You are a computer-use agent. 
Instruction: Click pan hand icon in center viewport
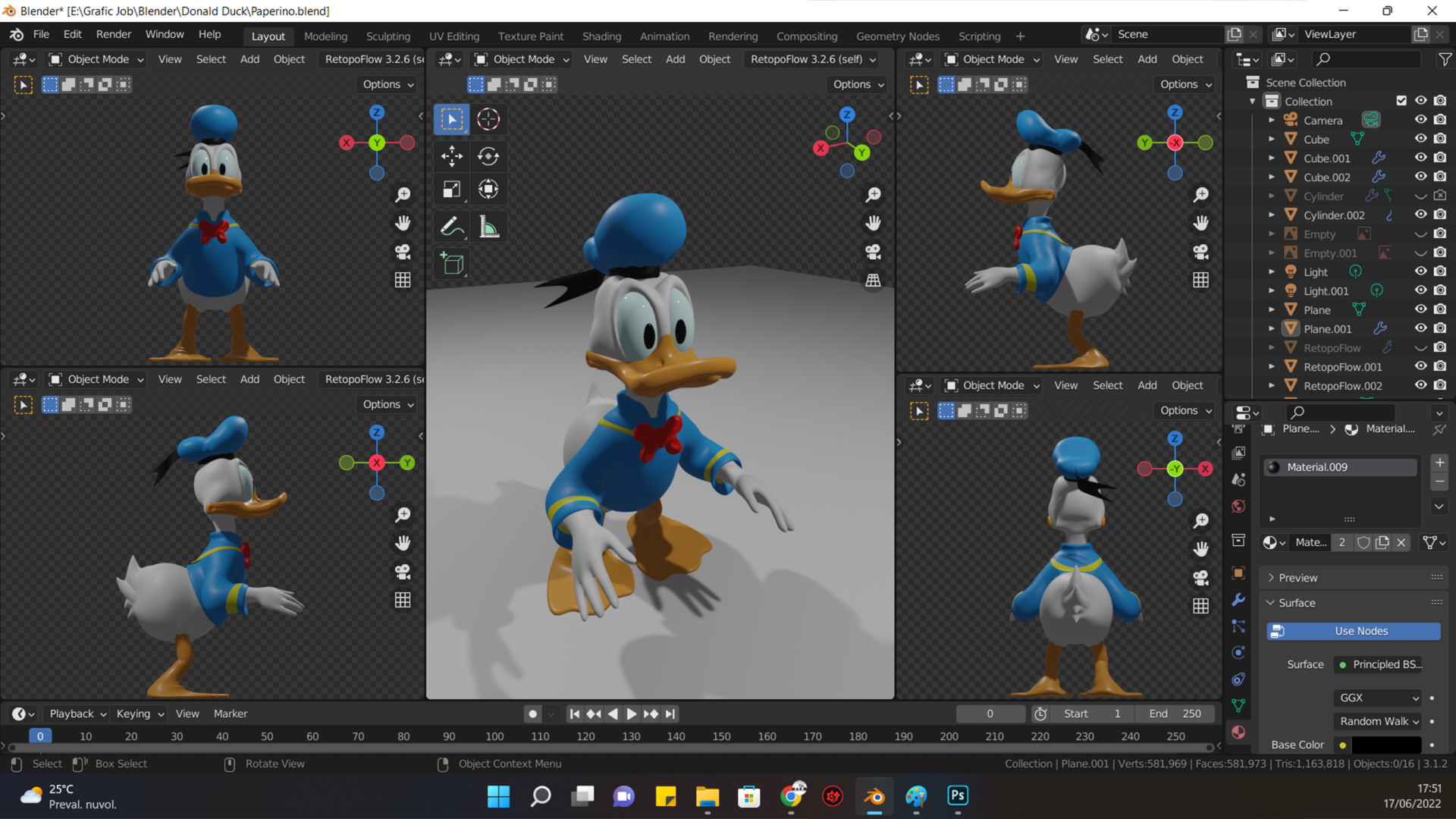click(x=874, y=223)
